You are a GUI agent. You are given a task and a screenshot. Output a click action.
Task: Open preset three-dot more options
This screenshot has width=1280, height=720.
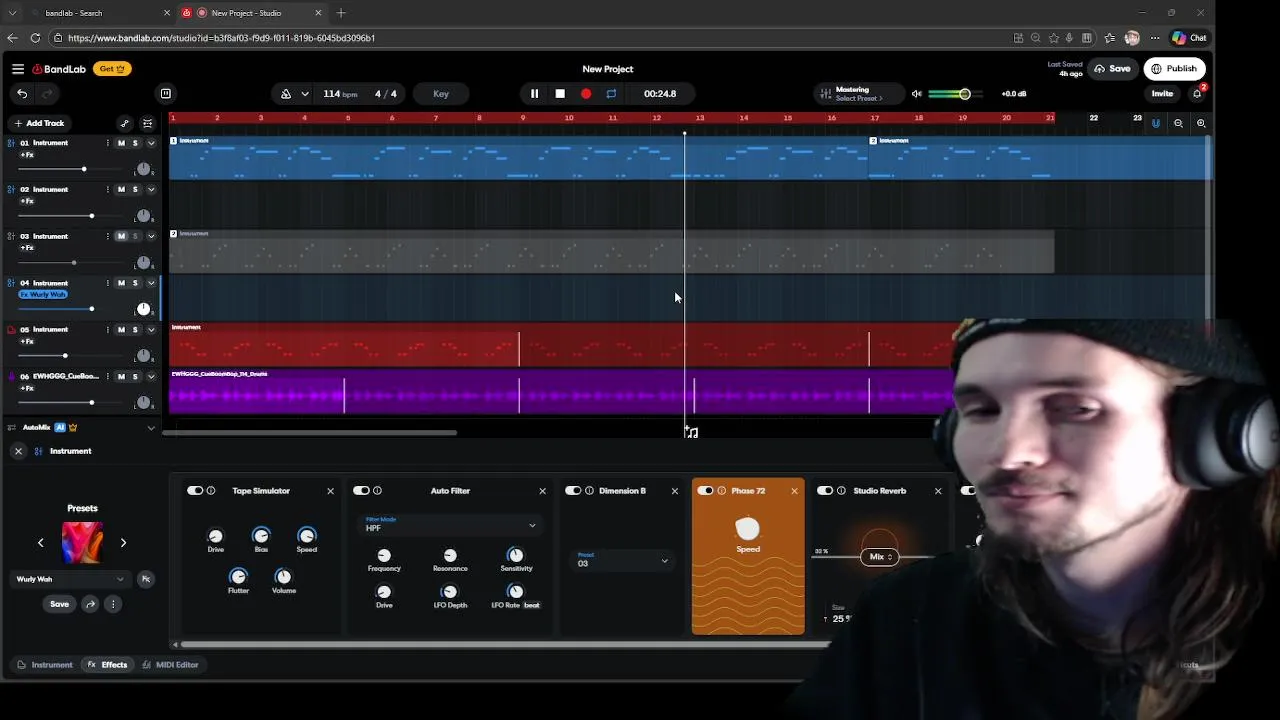113,604
